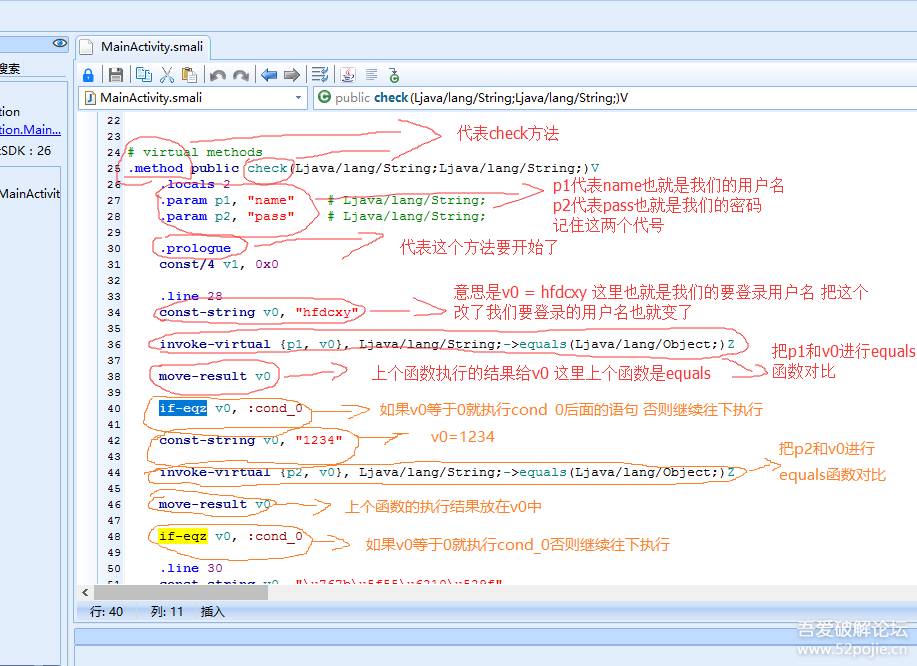Click .locals 2 on line 26
This screenshot has height=666, width=917.
pyautogui.click(x=195, y=184)
